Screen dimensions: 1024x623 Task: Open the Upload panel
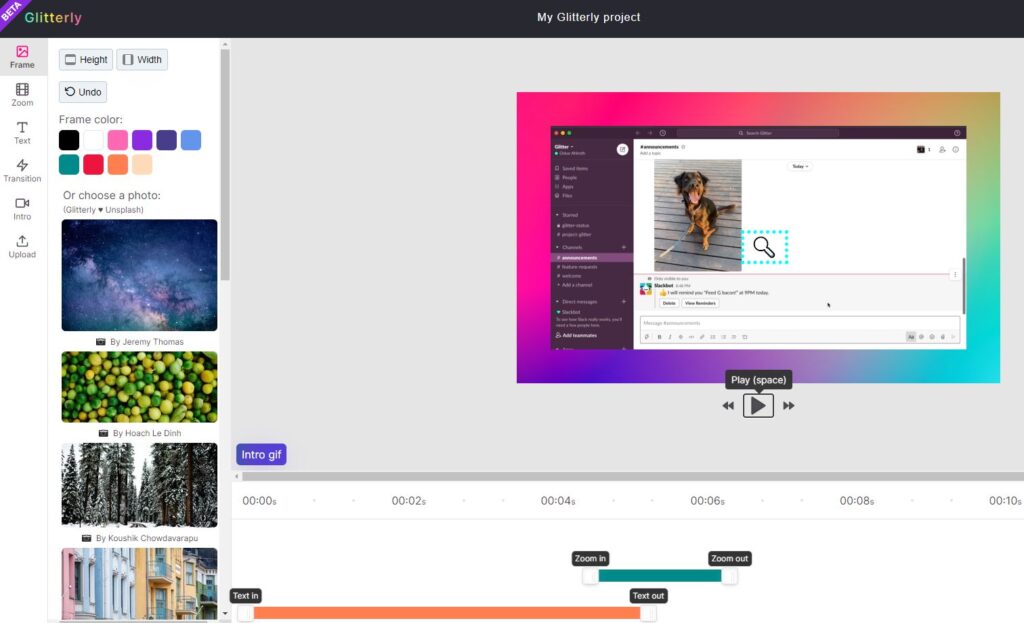(22, 247)
